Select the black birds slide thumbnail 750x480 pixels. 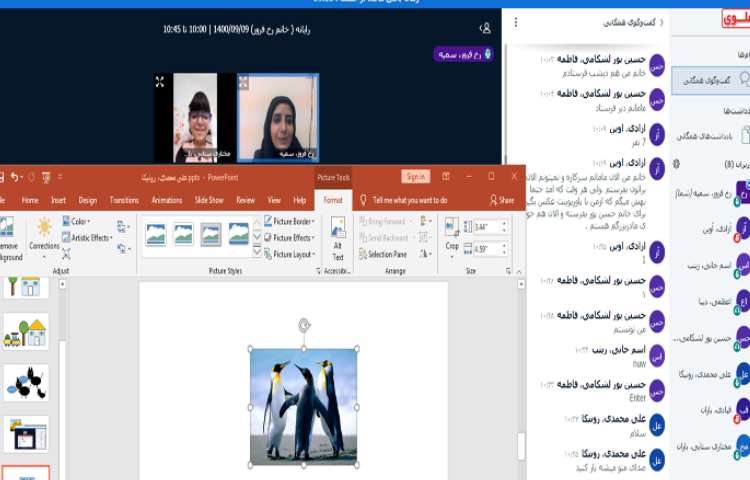[x=26, y=383]
